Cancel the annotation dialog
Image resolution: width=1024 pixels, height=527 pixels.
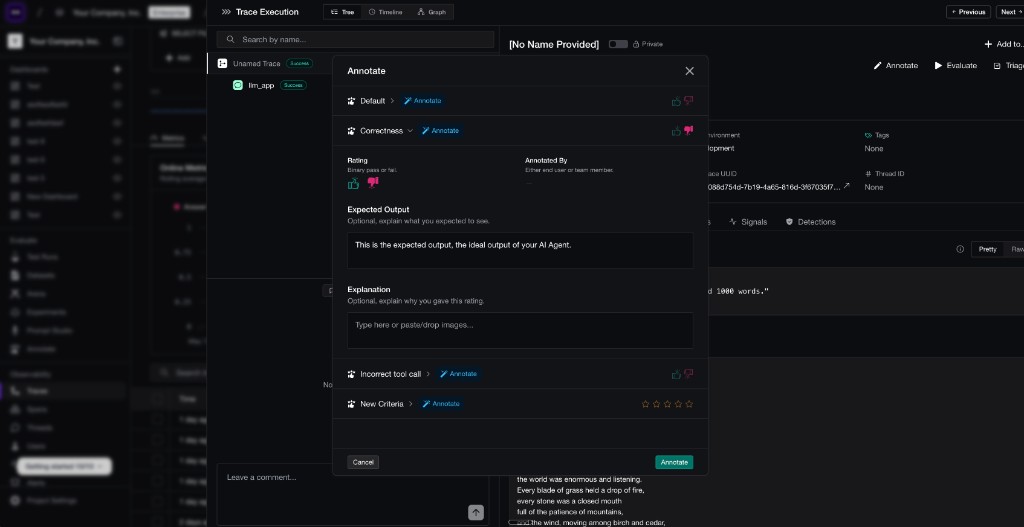363,462
